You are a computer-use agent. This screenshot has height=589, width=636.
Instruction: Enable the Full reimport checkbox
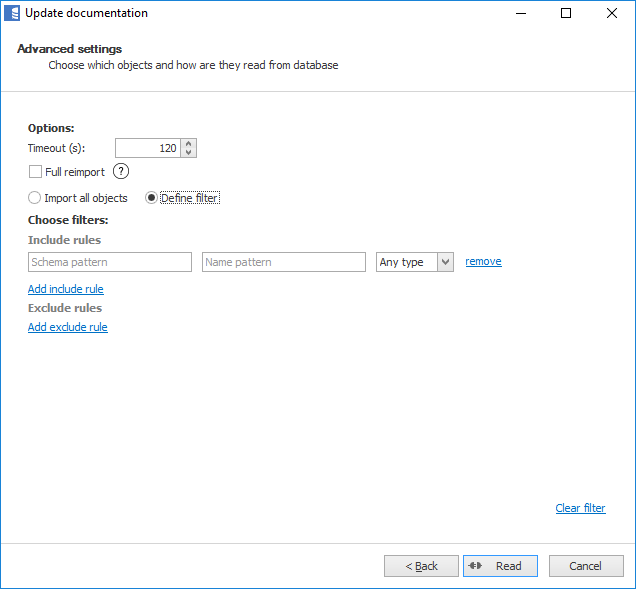[x=36, y=172]
